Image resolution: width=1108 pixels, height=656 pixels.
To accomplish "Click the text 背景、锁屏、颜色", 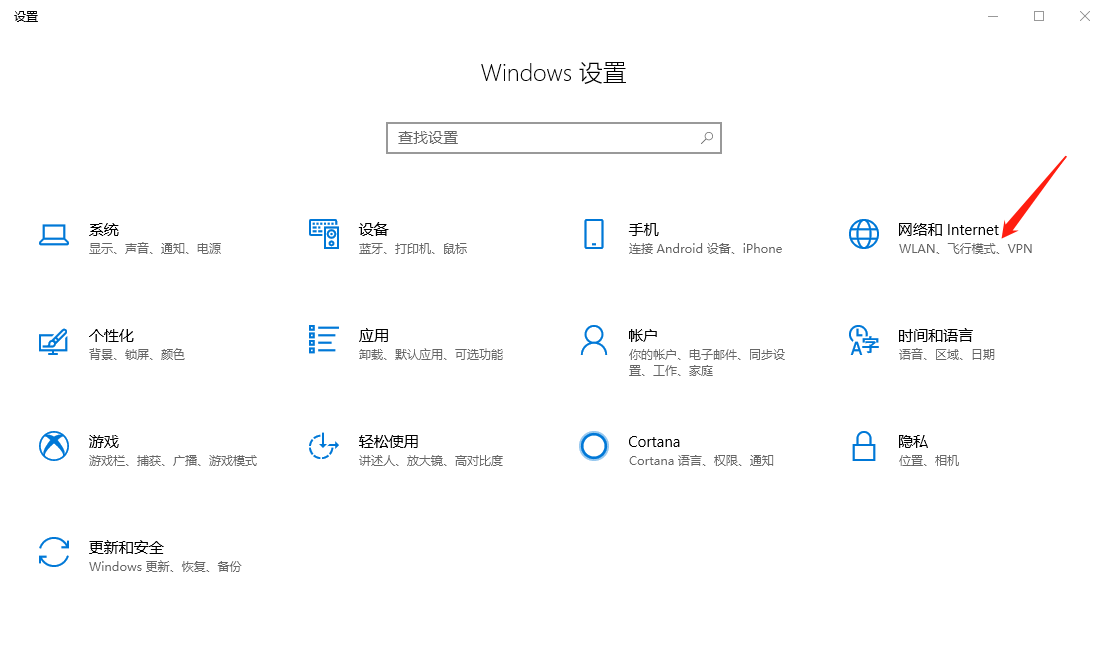I will point(136,355).
